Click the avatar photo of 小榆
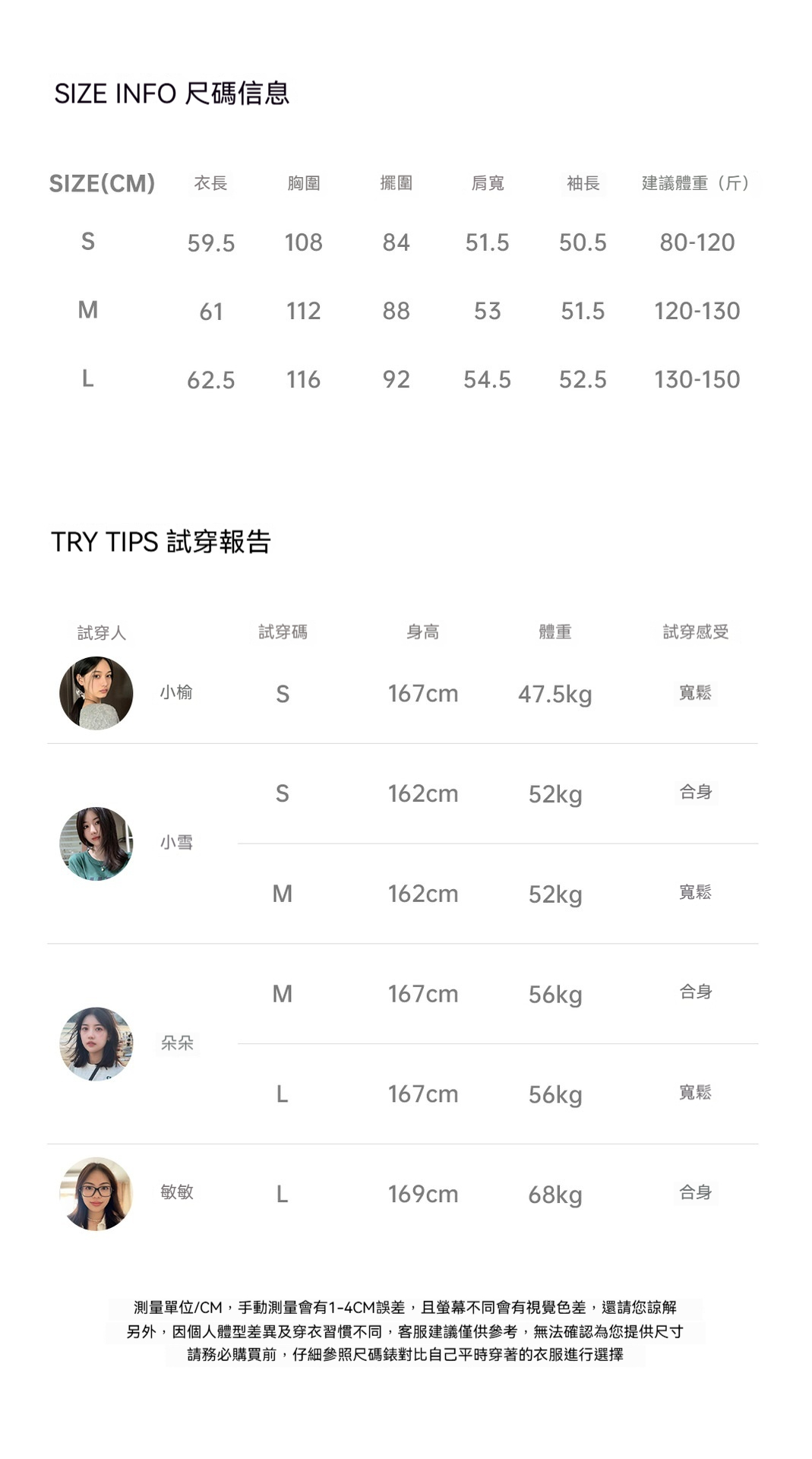Screen dimensions: 812x1459 [x=96, y=693]
